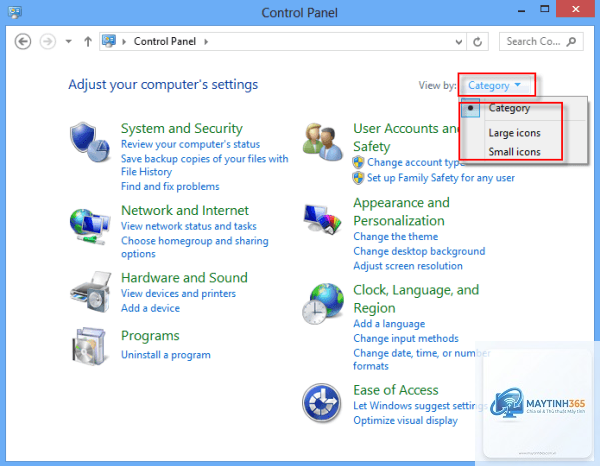The height and width of the screenshot is (466, 600).
Task: Maximize the Control Panel window
Action: [545, 9]
